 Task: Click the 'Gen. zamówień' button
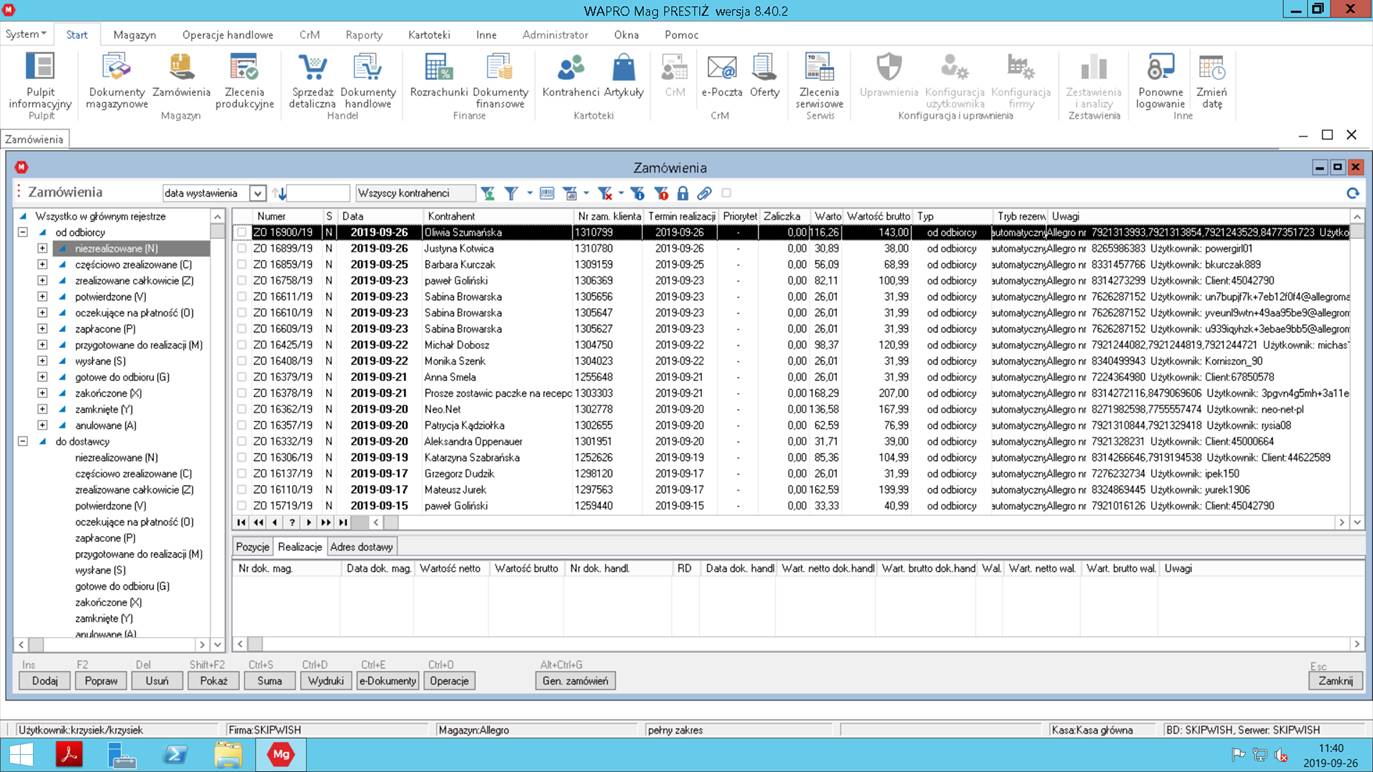(575, 681)
